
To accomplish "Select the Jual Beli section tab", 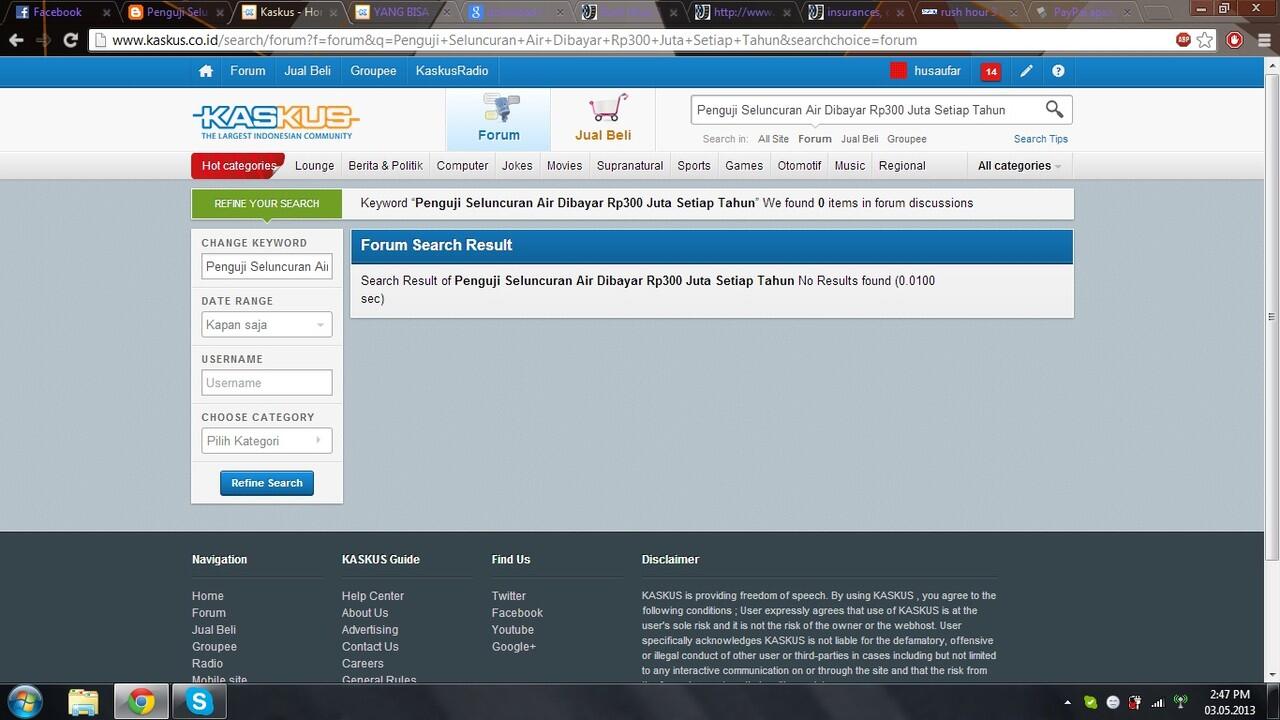I will click(603, 119).
